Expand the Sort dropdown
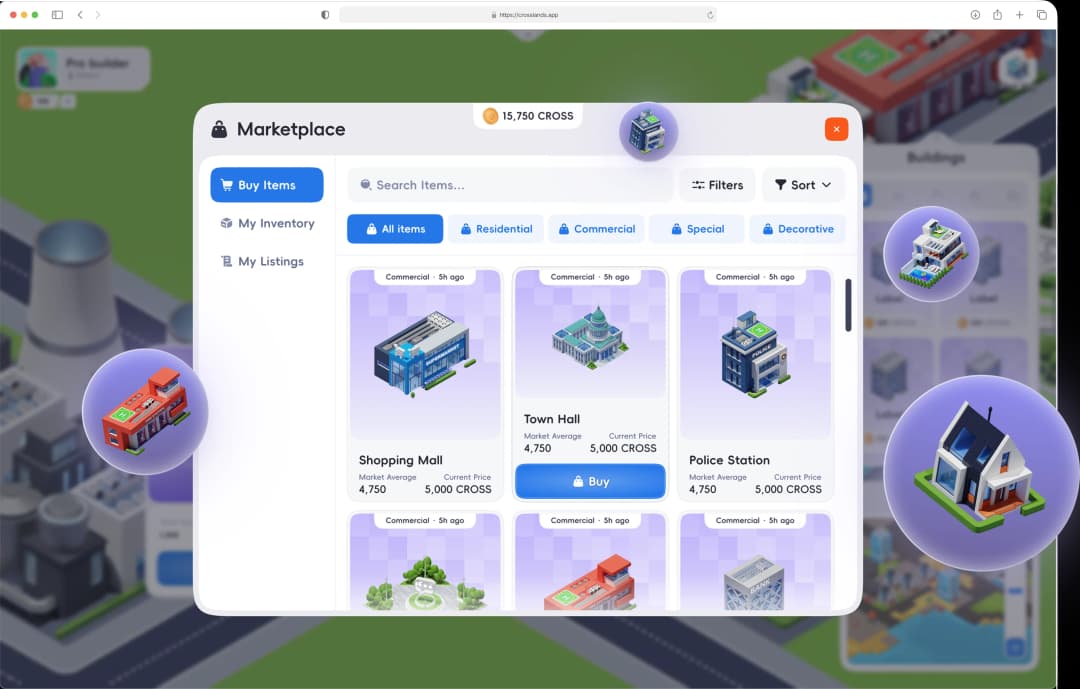 tap(802, 185)
